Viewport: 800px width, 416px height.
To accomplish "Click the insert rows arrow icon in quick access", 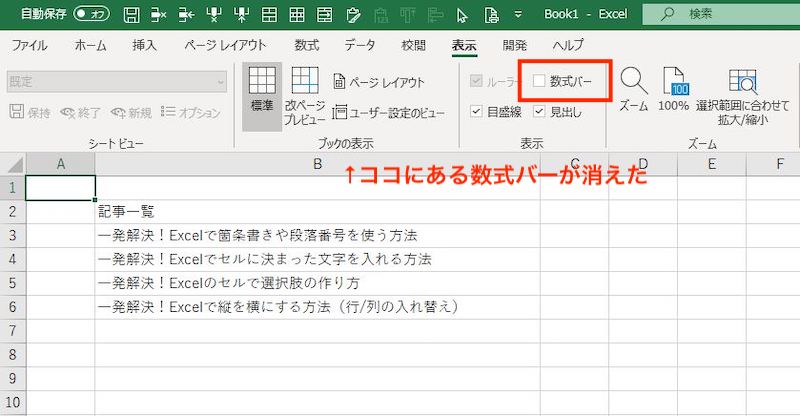I will point(186,15).
